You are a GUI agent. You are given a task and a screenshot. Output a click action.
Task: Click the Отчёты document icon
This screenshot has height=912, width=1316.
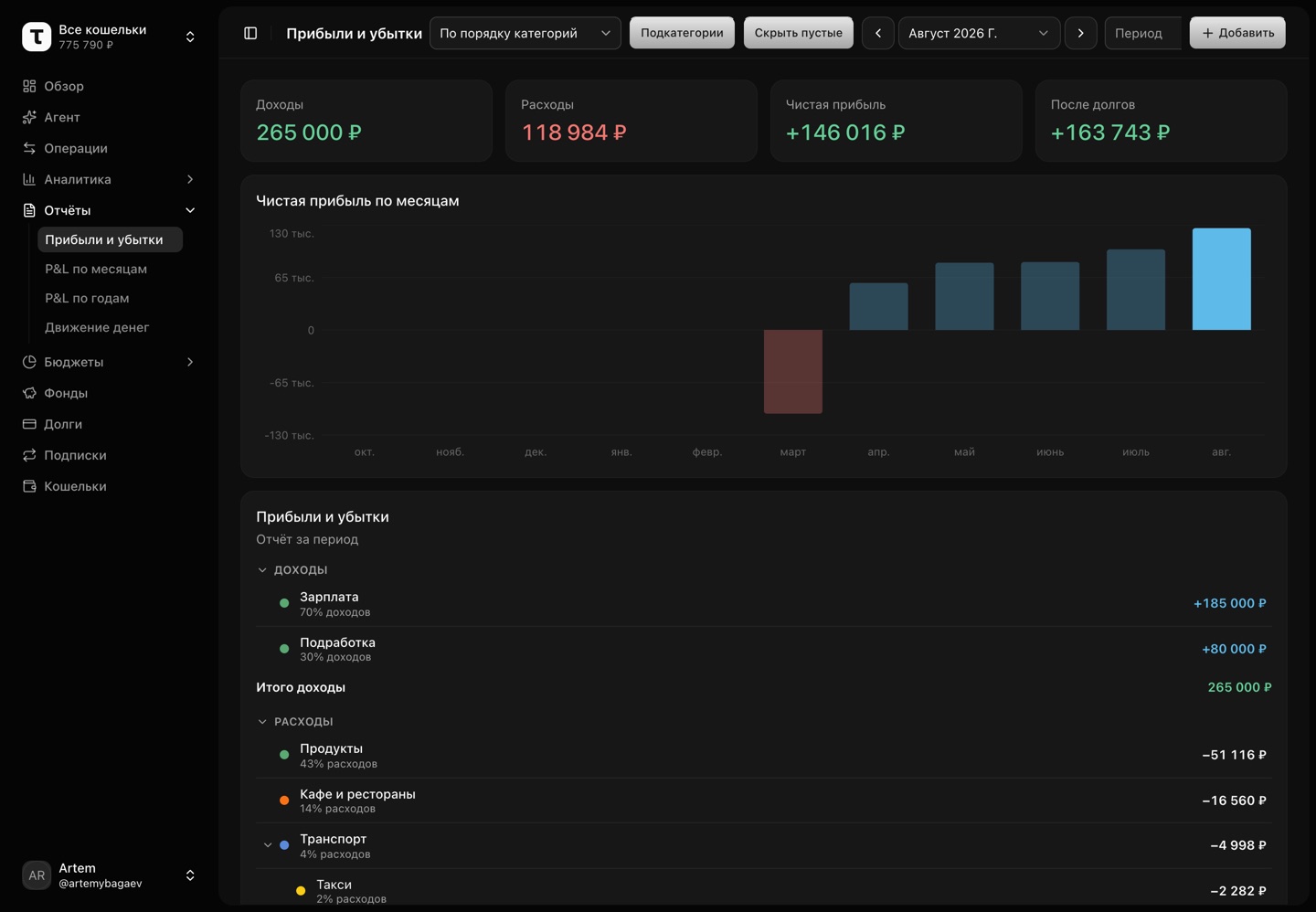pyautogui.click(x=29, y=210)
